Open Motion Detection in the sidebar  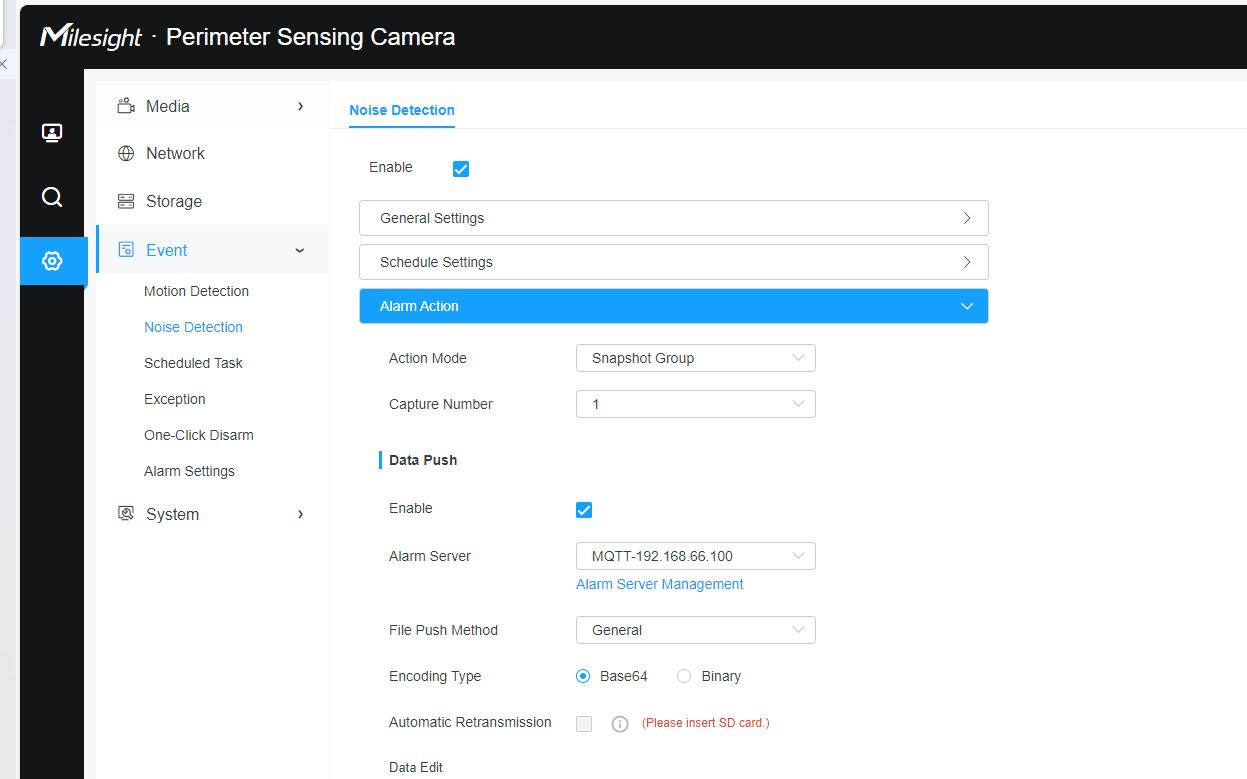[196, 291]
